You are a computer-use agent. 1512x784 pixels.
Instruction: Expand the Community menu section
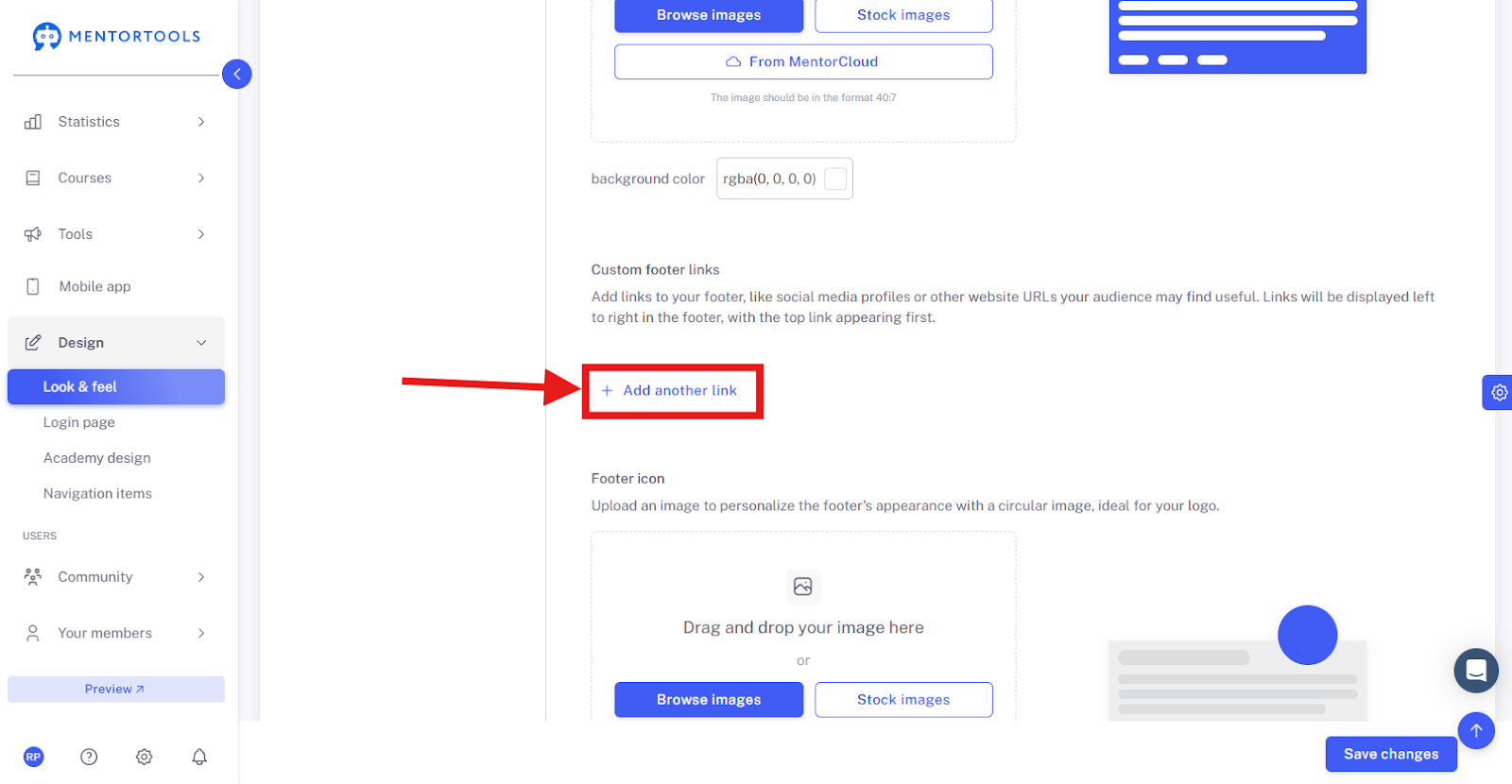(x=115, y=577)
